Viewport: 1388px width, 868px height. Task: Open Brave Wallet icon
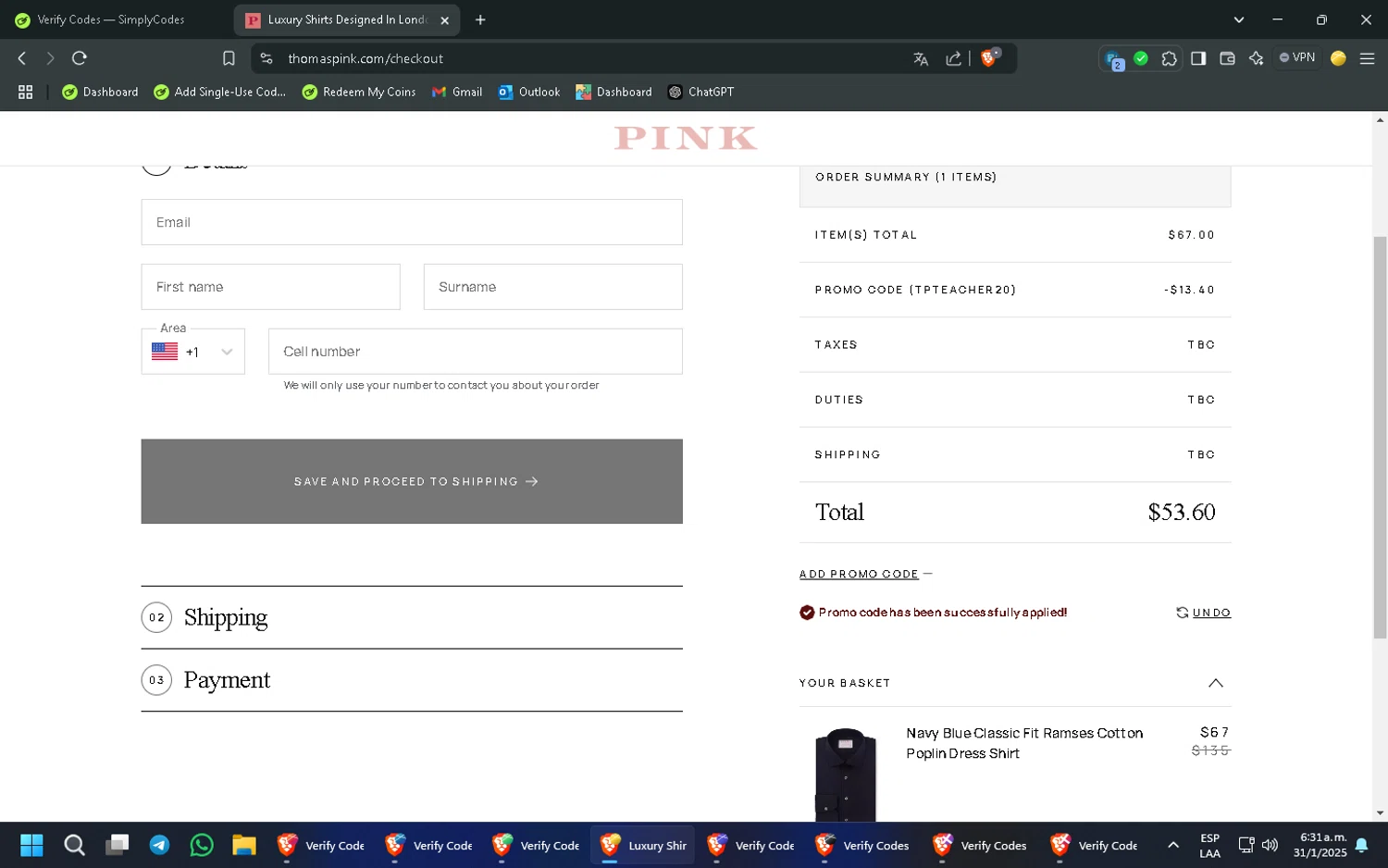(x=1227, y=58)
